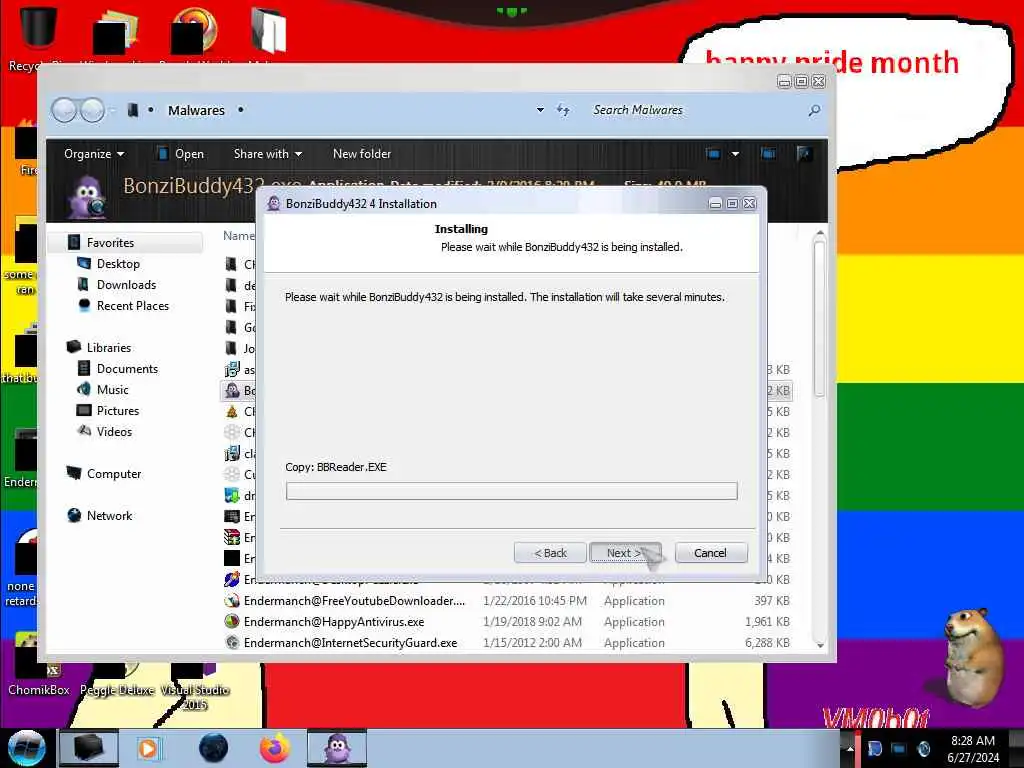The height and width of the screenshot is (768, 1024).
Task: Click Open in Explorer toolbar
Action: (x=180, y=154)
